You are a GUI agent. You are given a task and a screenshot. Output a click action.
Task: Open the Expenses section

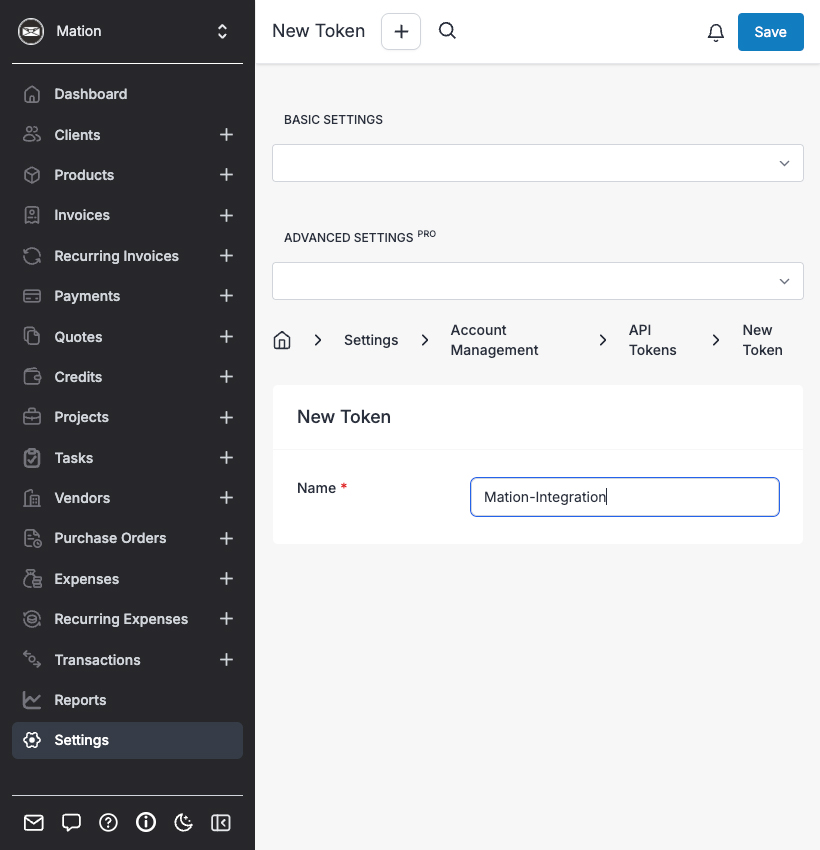[x=86, y=579]
